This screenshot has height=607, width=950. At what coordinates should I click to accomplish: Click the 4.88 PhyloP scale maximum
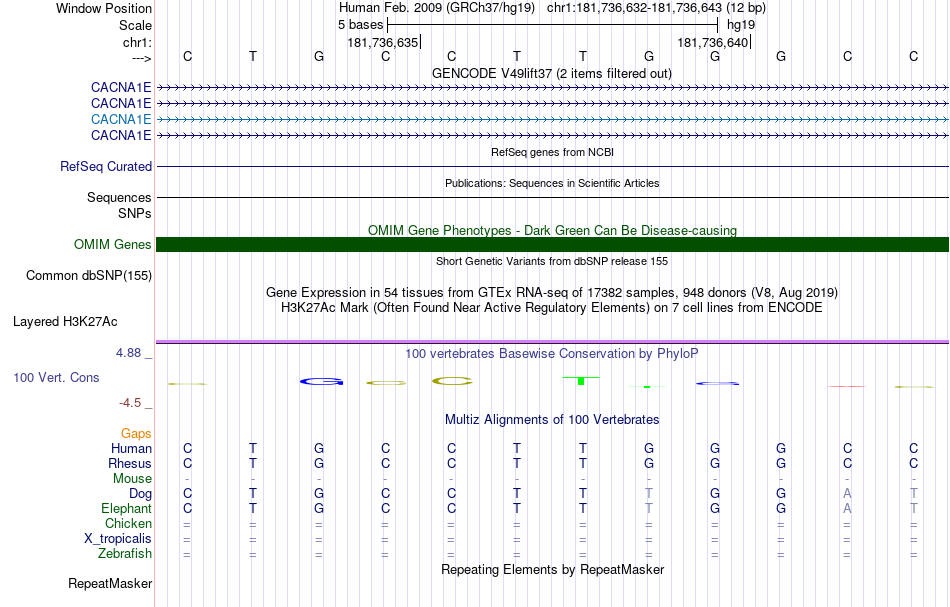[128, 353]
